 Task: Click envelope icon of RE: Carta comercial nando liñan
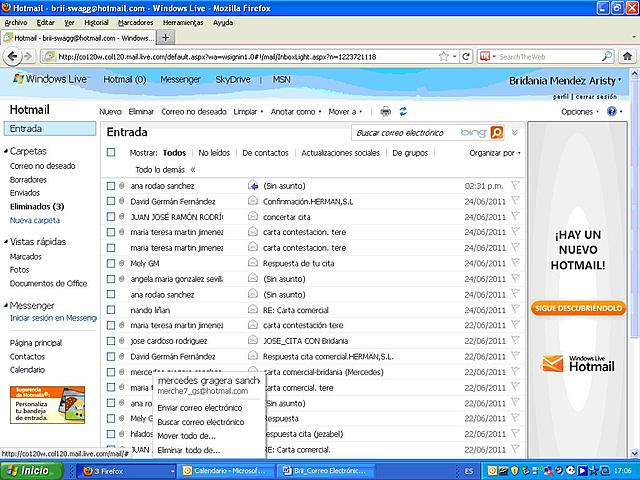(x=253, y=309)
